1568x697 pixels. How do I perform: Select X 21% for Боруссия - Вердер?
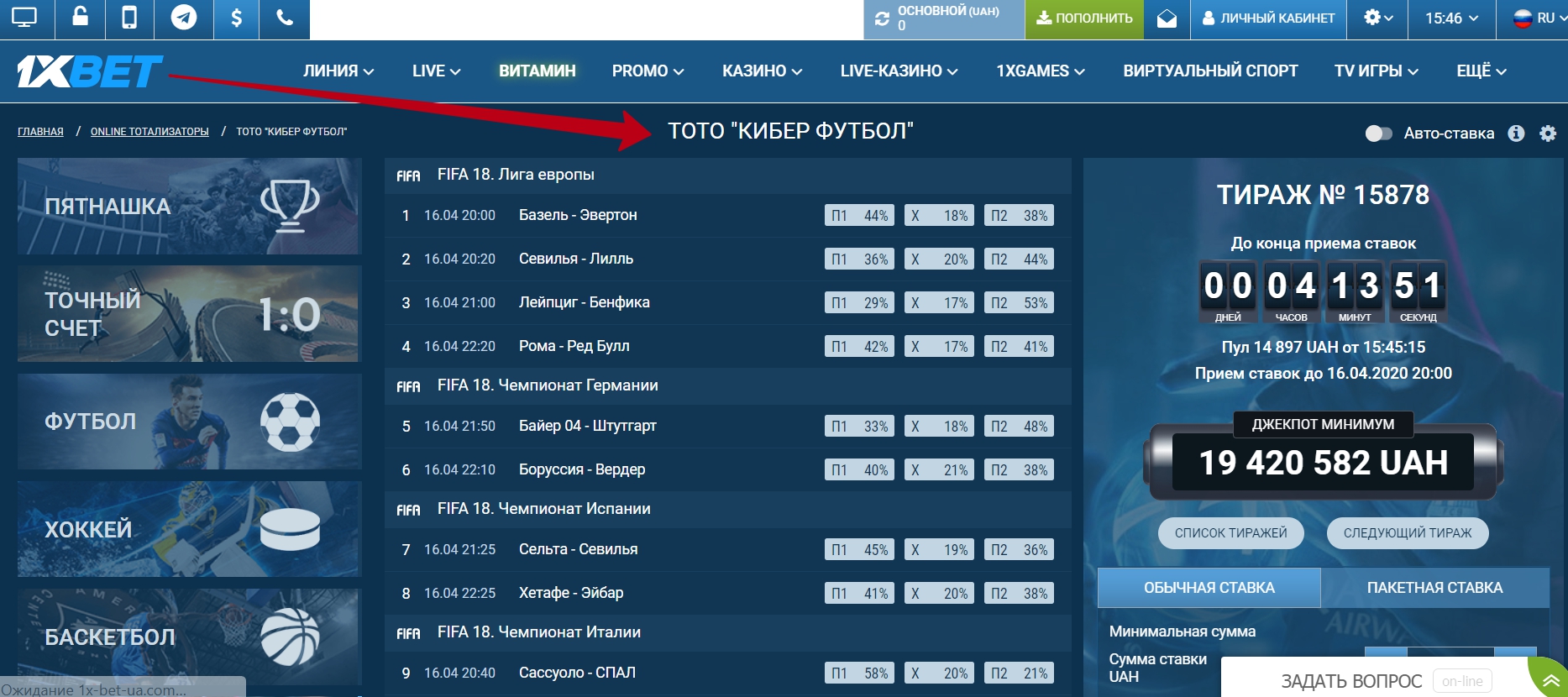tap(939, 470)
